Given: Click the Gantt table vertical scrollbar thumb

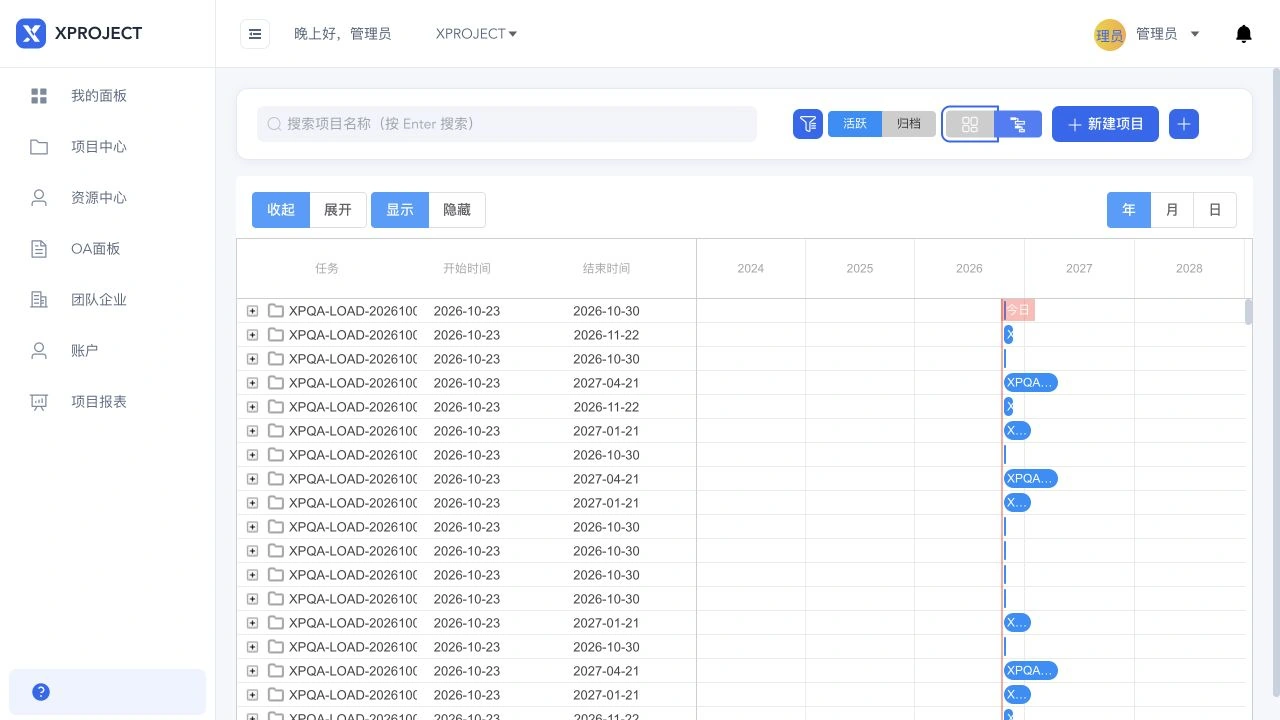Looking at the screenshot, I should [x=1248, y=311].
